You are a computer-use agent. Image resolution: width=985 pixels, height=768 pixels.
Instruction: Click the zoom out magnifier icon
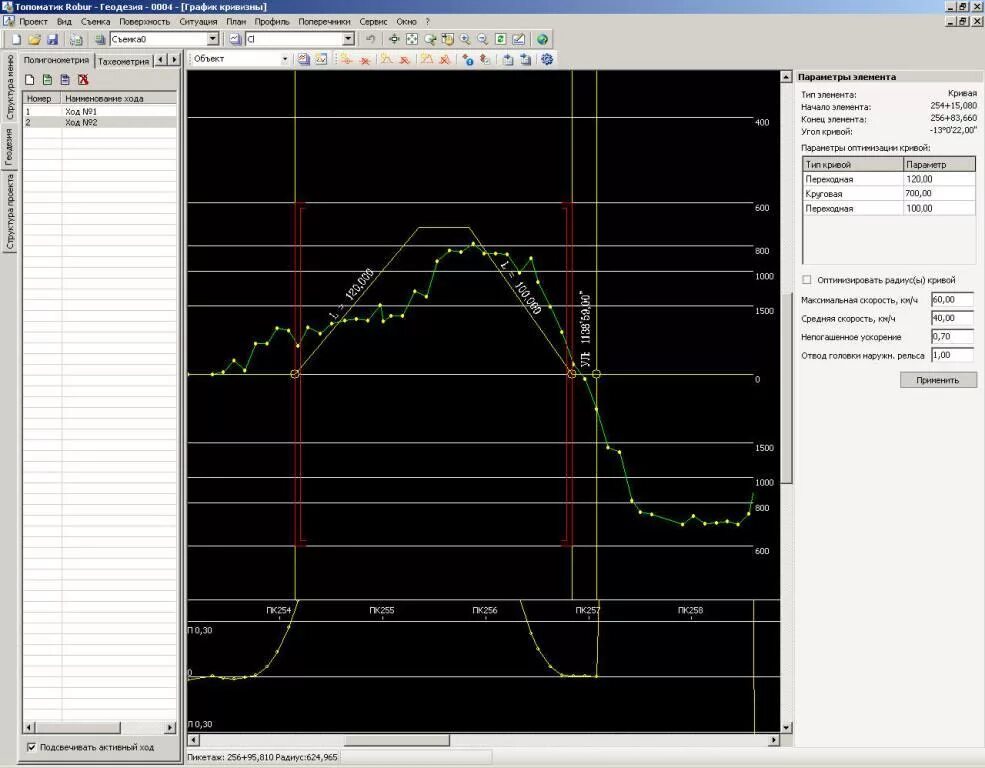[x=482, y=39]
